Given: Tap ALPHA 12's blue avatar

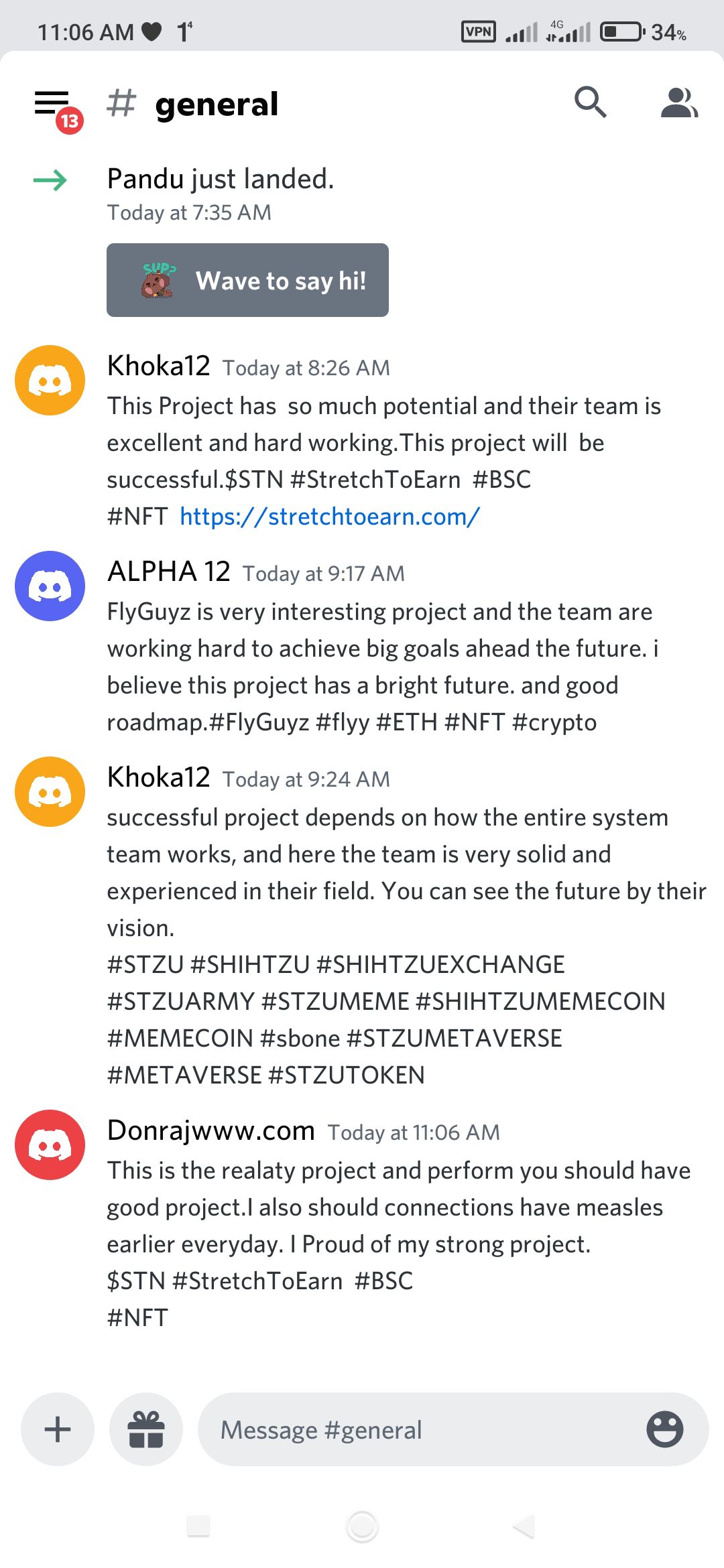Looking at the screenshot, I should tap(50, 586).
